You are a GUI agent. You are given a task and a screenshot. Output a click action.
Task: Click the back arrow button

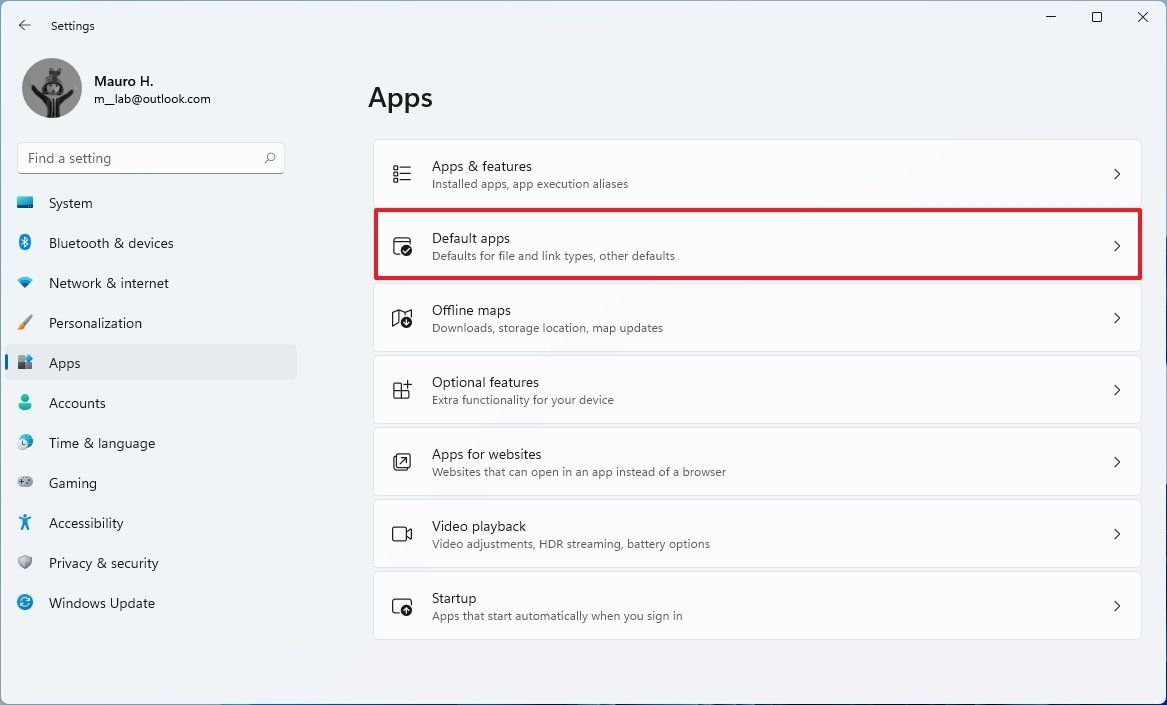(24, 25)
